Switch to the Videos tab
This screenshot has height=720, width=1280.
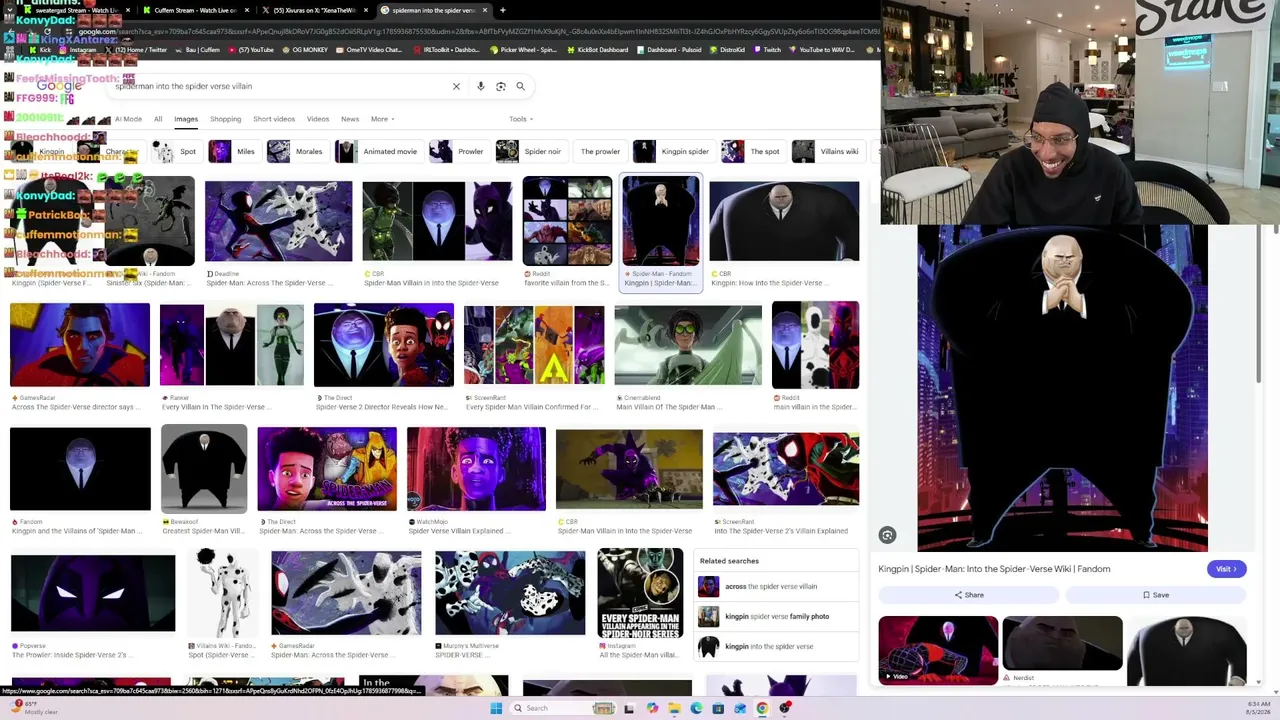[x=318, y=119]
